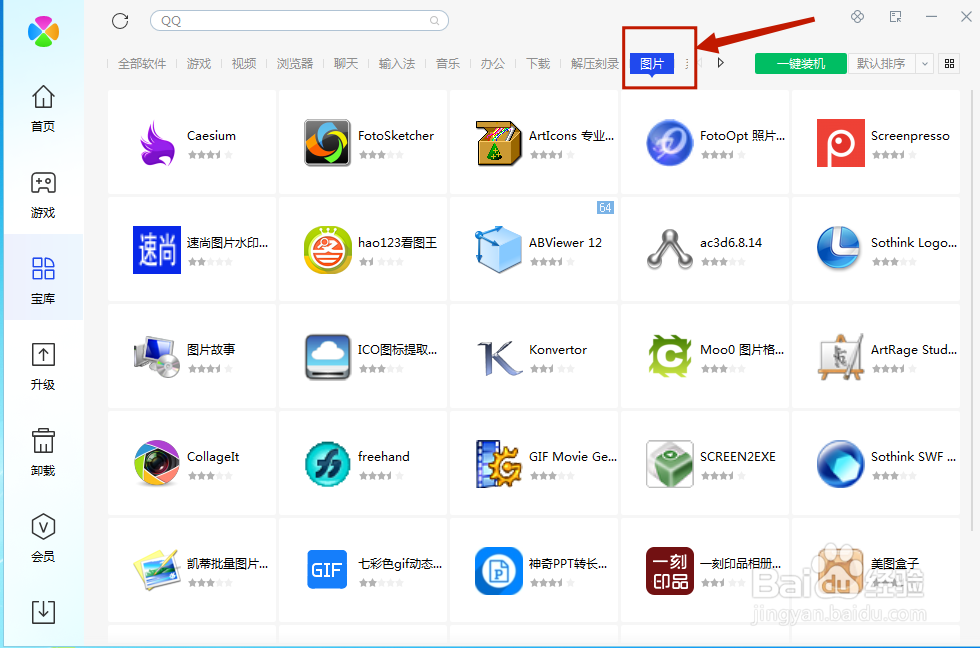Open the 凯蒂批量图片 app icon

157,571
